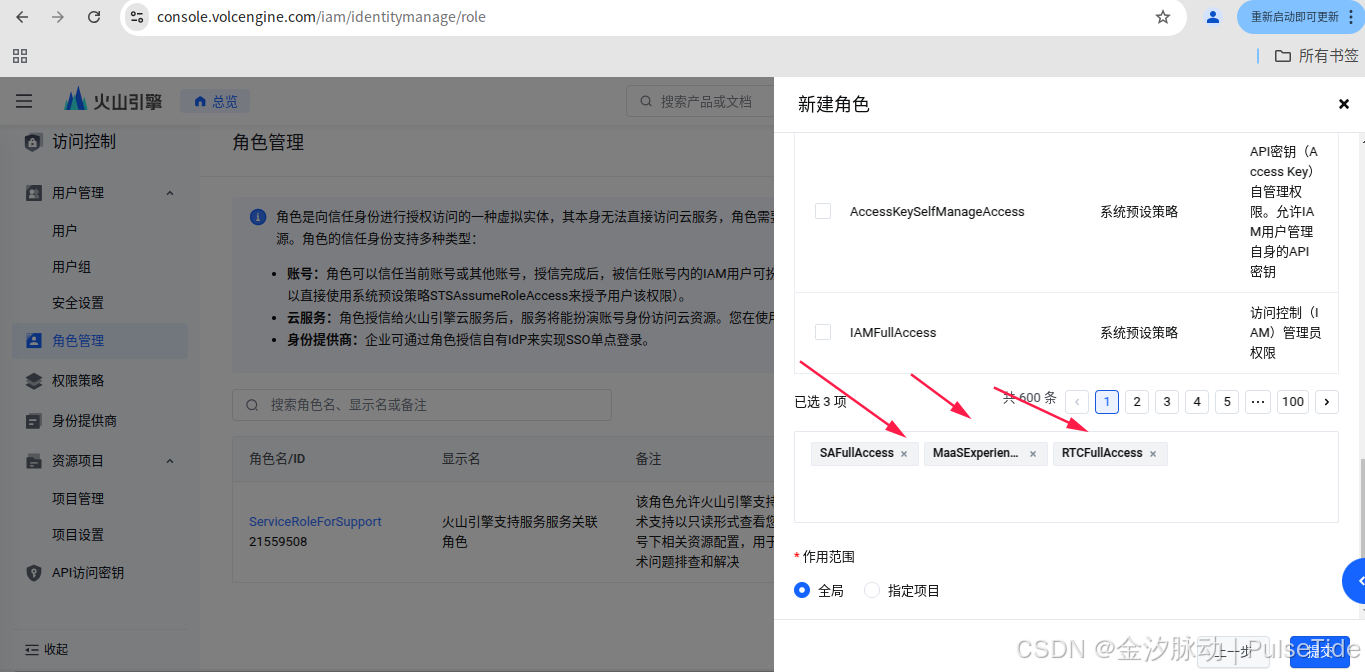Click the 用户管理 sidebar icon
Image resolution: width=1365 pixels, height=672 pixels.
pyautogui.click(x=34, y=193)
